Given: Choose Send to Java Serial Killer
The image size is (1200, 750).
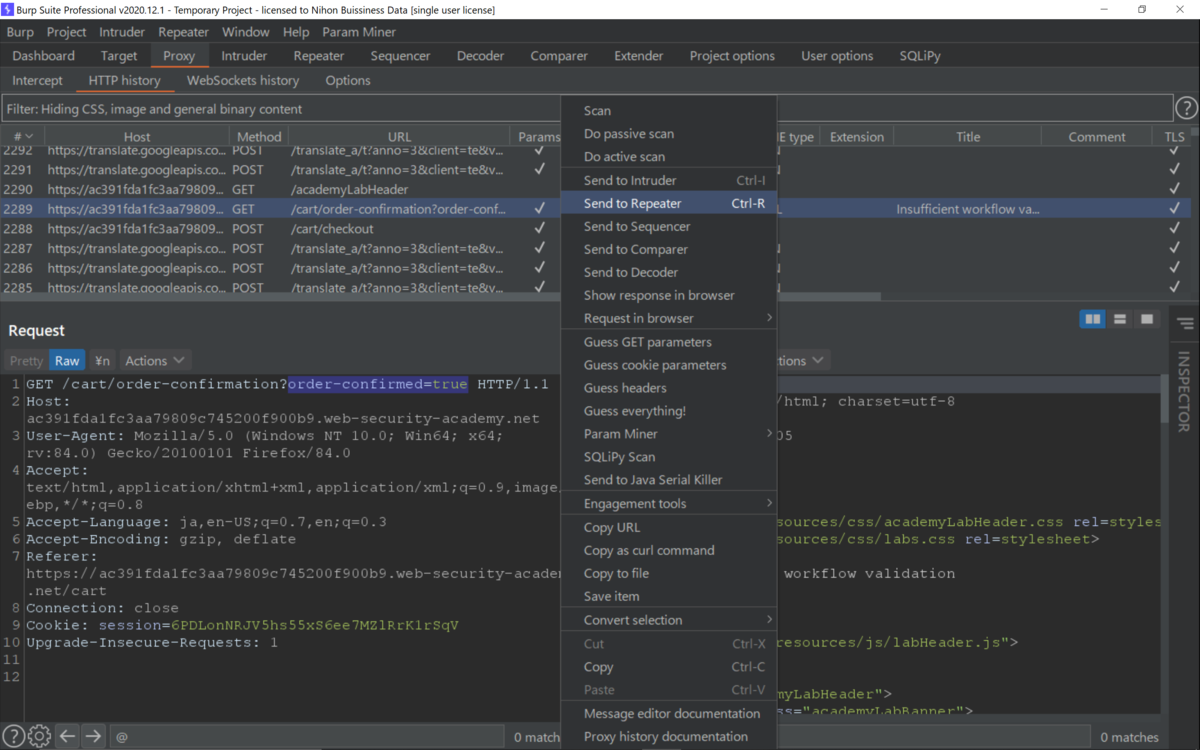Looking at the screenshot, I should pos(669,479).
